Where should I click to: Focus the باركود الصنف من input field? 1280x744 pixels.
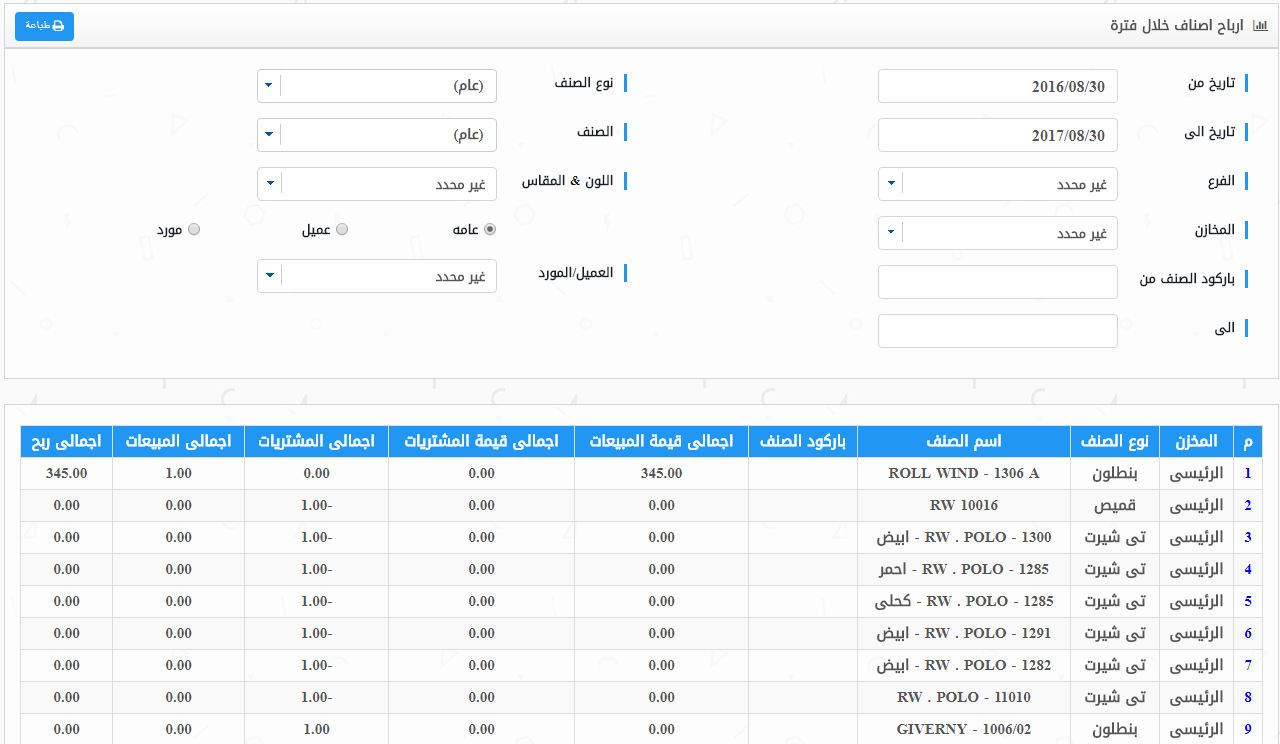[997, 282]
